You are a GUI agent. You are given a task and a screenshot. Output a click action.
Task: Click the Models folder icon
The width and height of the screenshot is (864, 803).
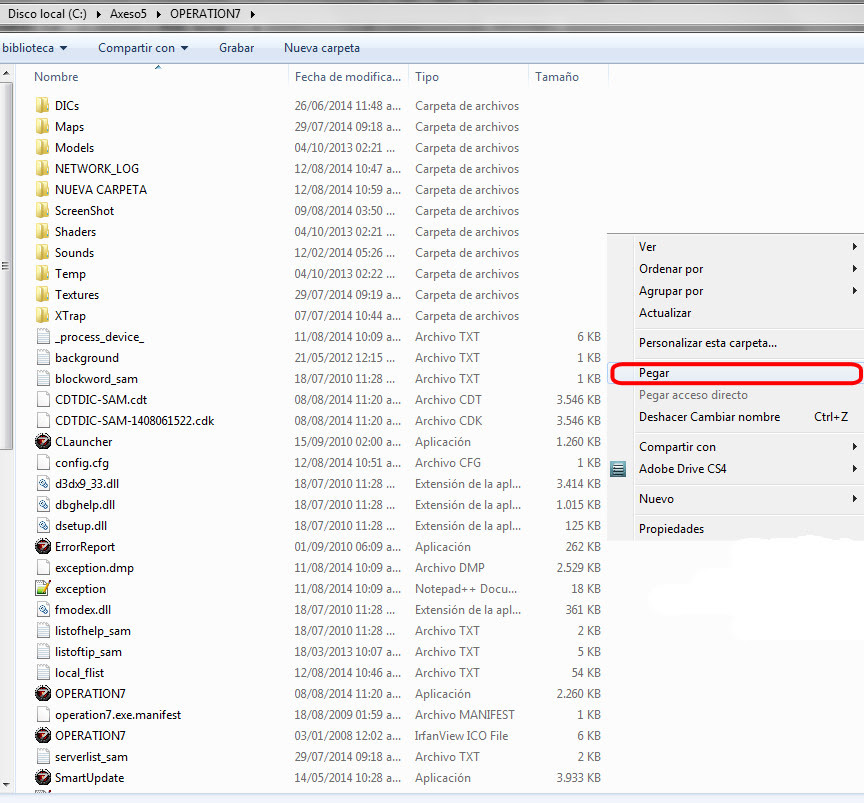pos(42,147)
